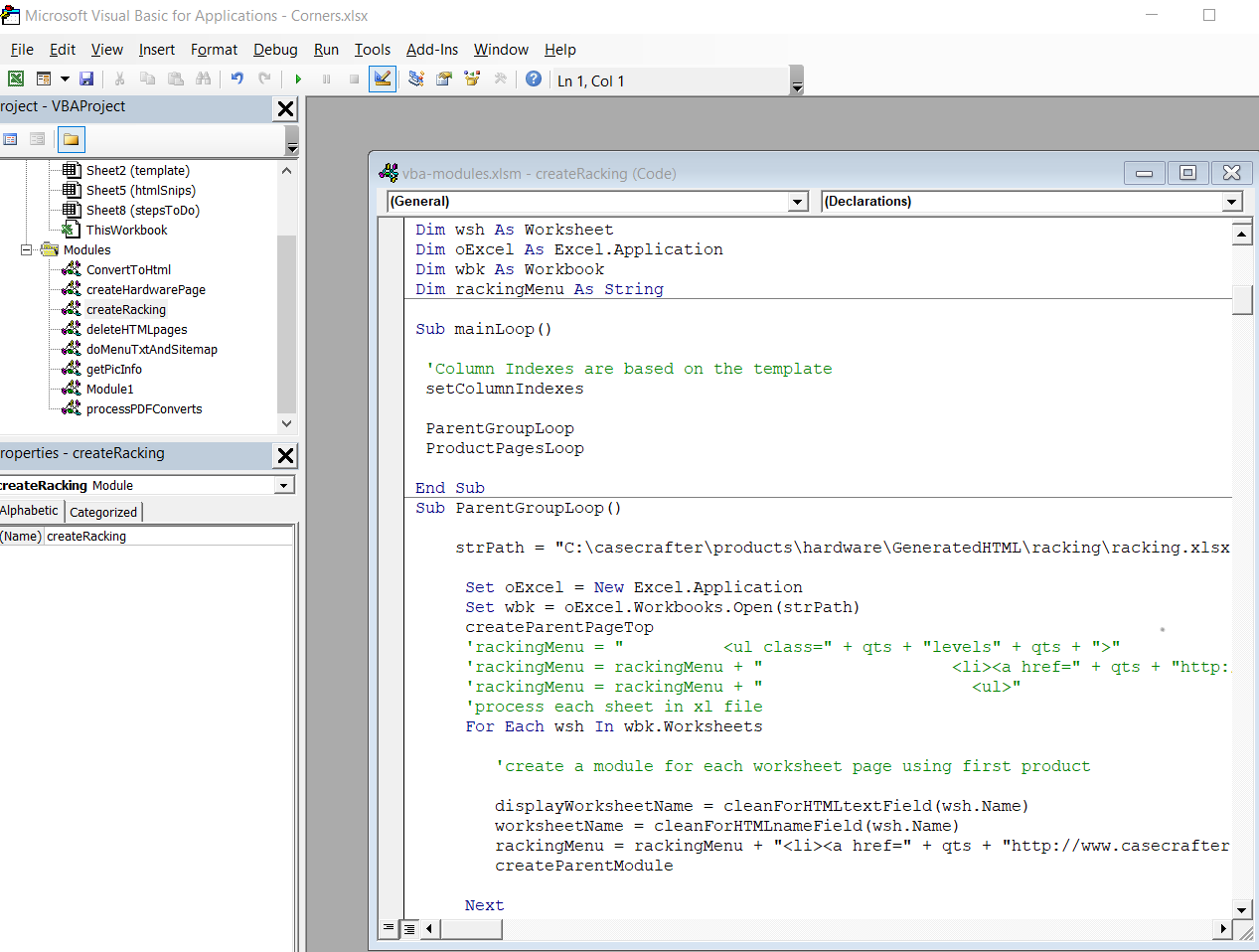
Task: Click the Find binoculars icon
Action: tap(204, 79)
